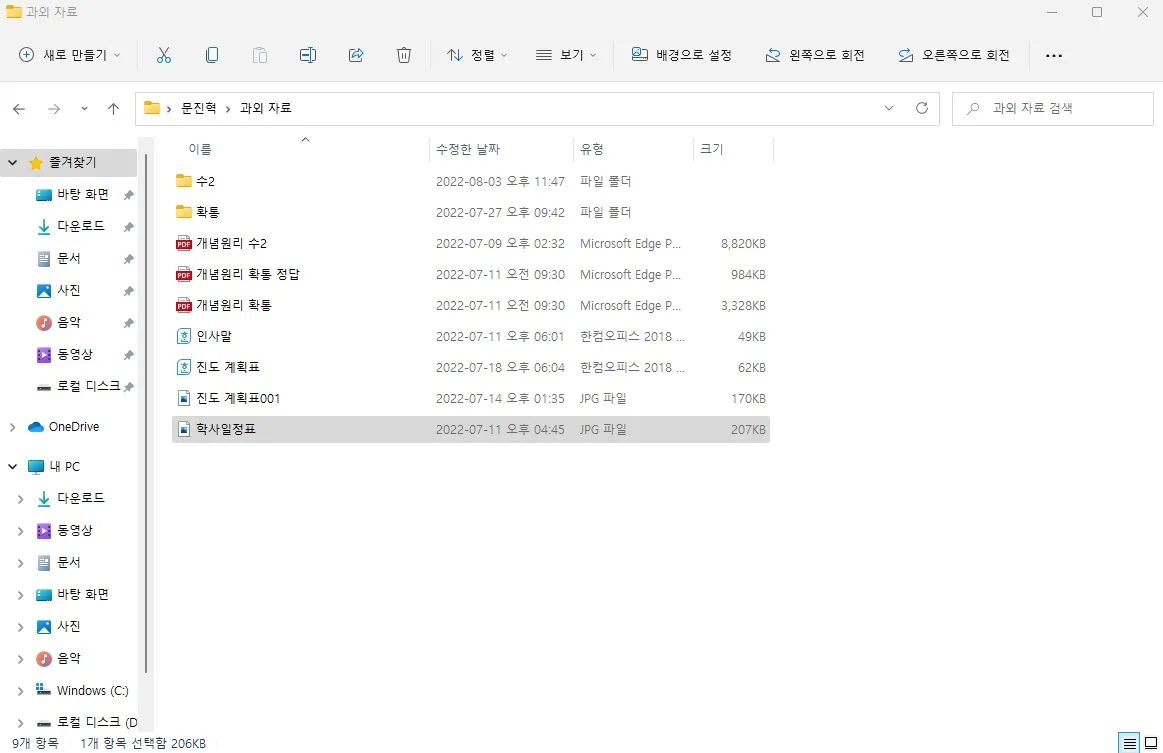
Task: Click size cell 8,820KB
Action: pos(743,243)
